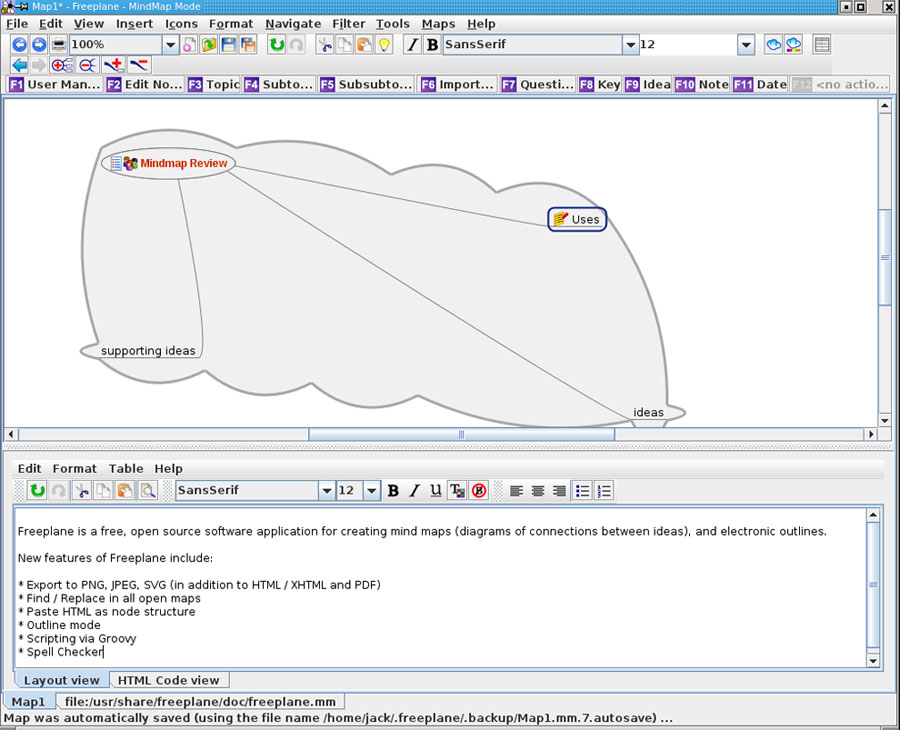The width and height of the screenshot is (900, 730).
Task: Open the Icons menu
Action: point(181,24)
